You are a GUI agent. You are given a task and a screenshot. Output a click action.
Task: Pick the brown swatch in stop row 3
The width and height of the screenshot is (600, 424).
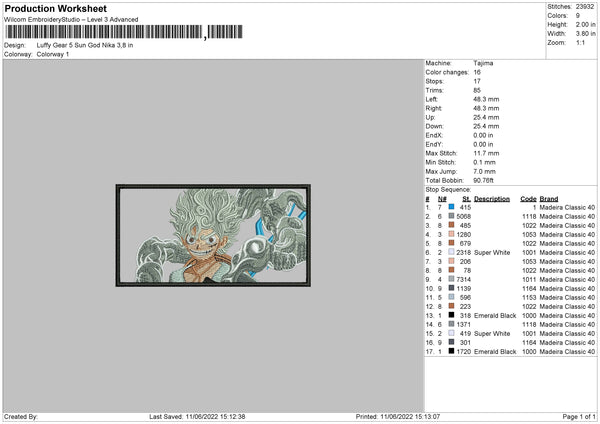tap(452, 225)
